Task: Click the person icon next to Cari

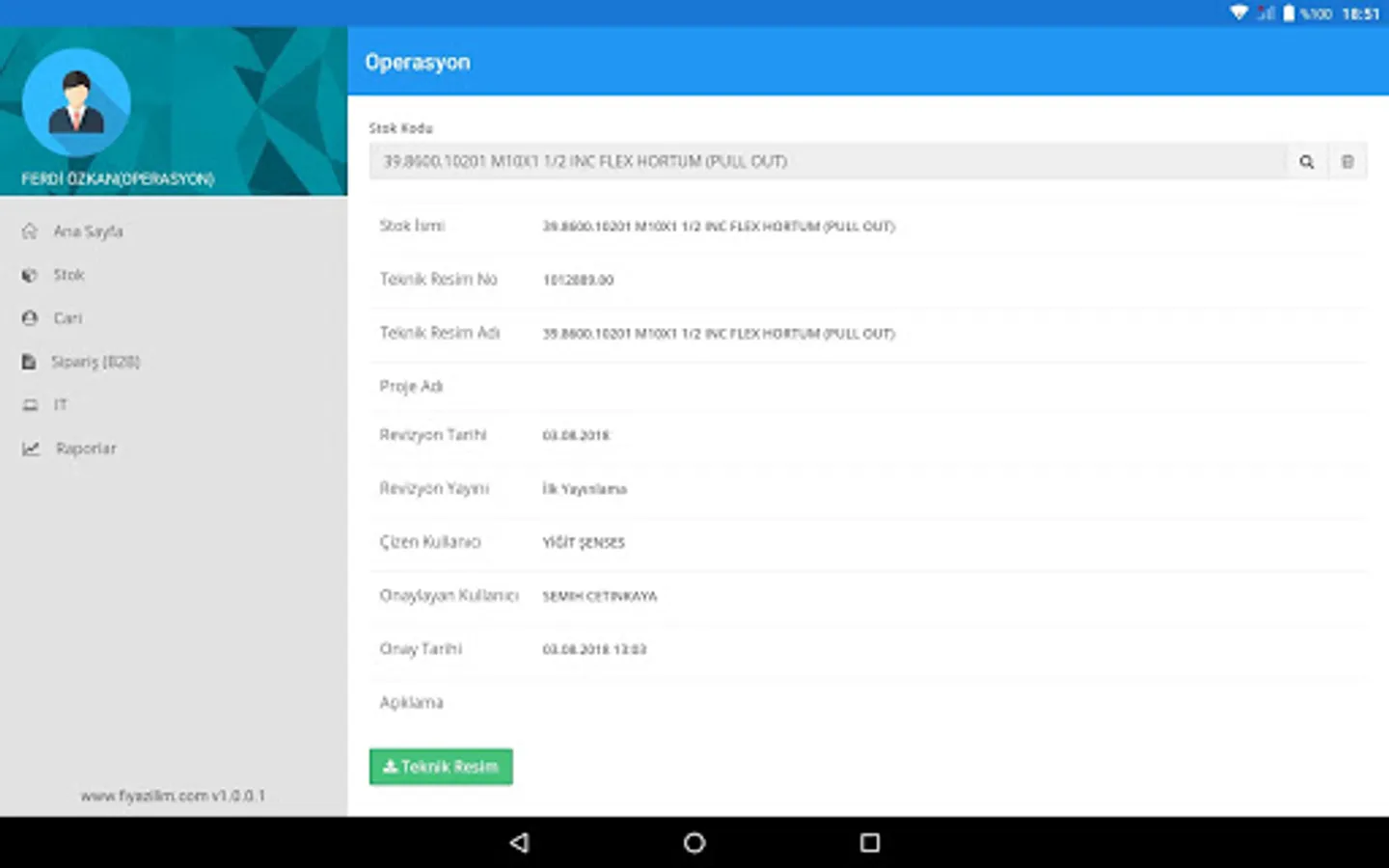Action: [x=30, y=318]
